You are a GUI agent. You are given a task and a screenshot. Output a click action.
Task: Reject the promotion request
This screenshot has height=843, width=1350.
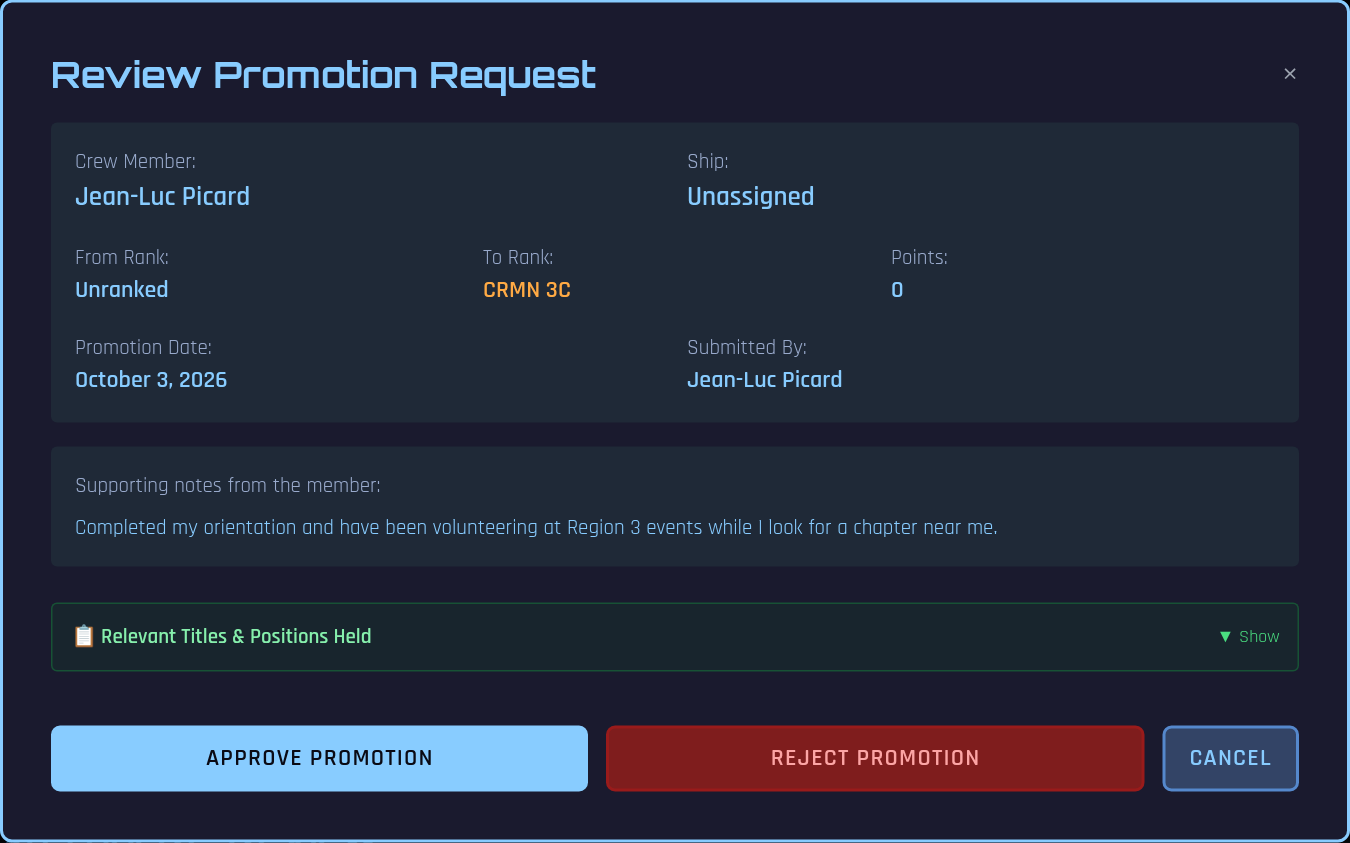tap(874, 758)
